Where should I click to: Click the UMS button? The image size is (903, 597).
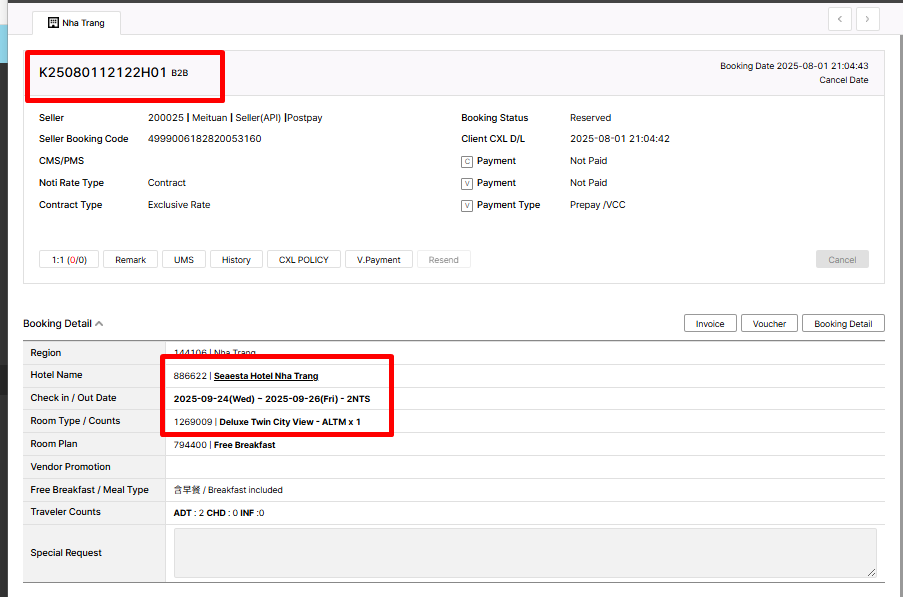point(184,260)
